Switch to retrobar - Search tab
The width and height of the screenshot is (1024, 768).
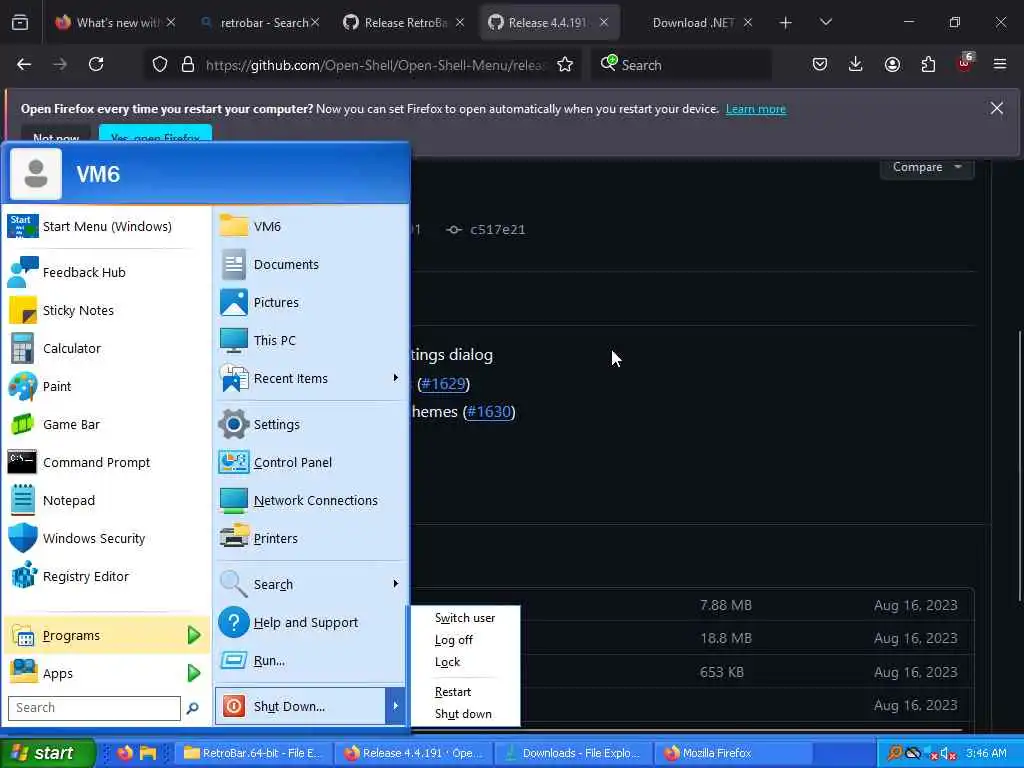261,23
